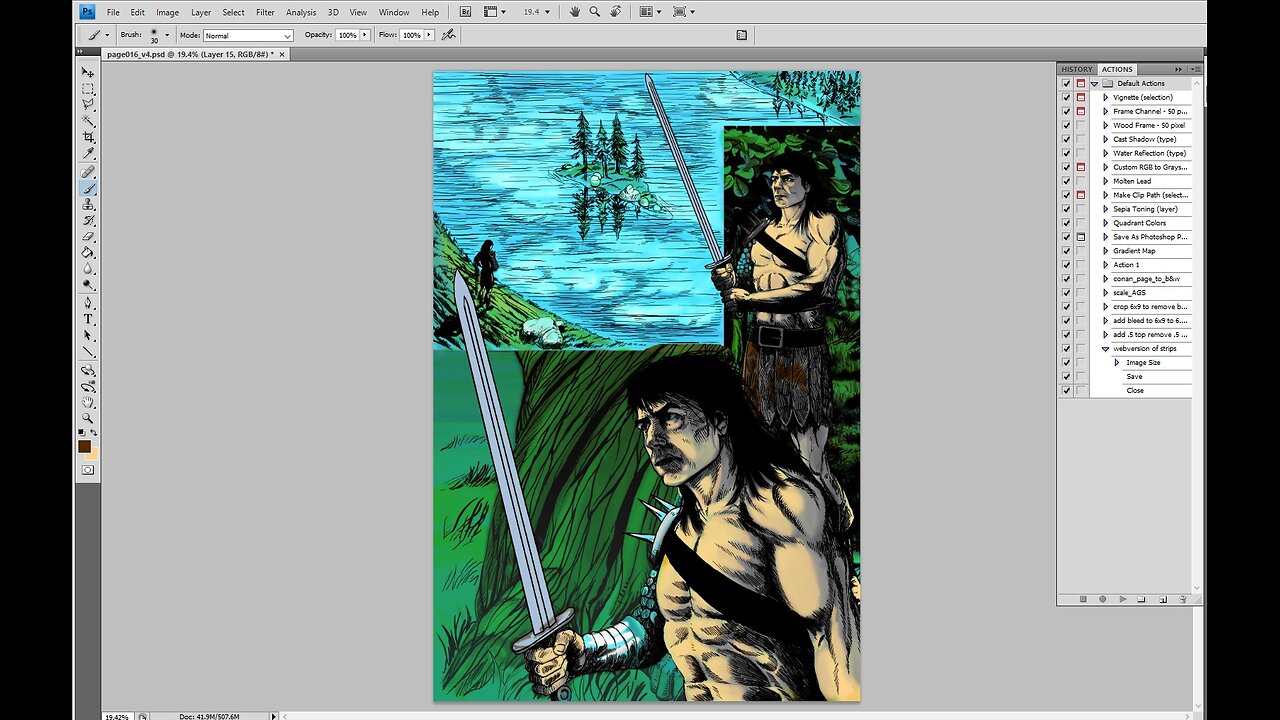Select the Blur tool
The width and height of the screenshot is (1280, 720).
[x=88, y=268]
